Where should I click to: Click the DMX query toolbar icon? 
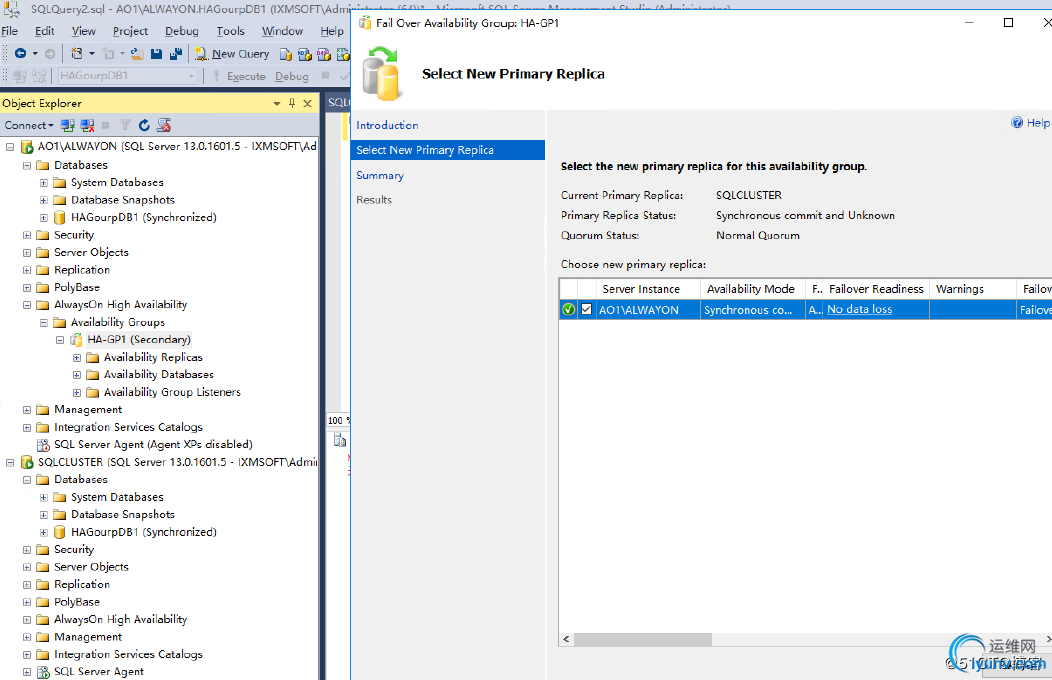(324, 54)
